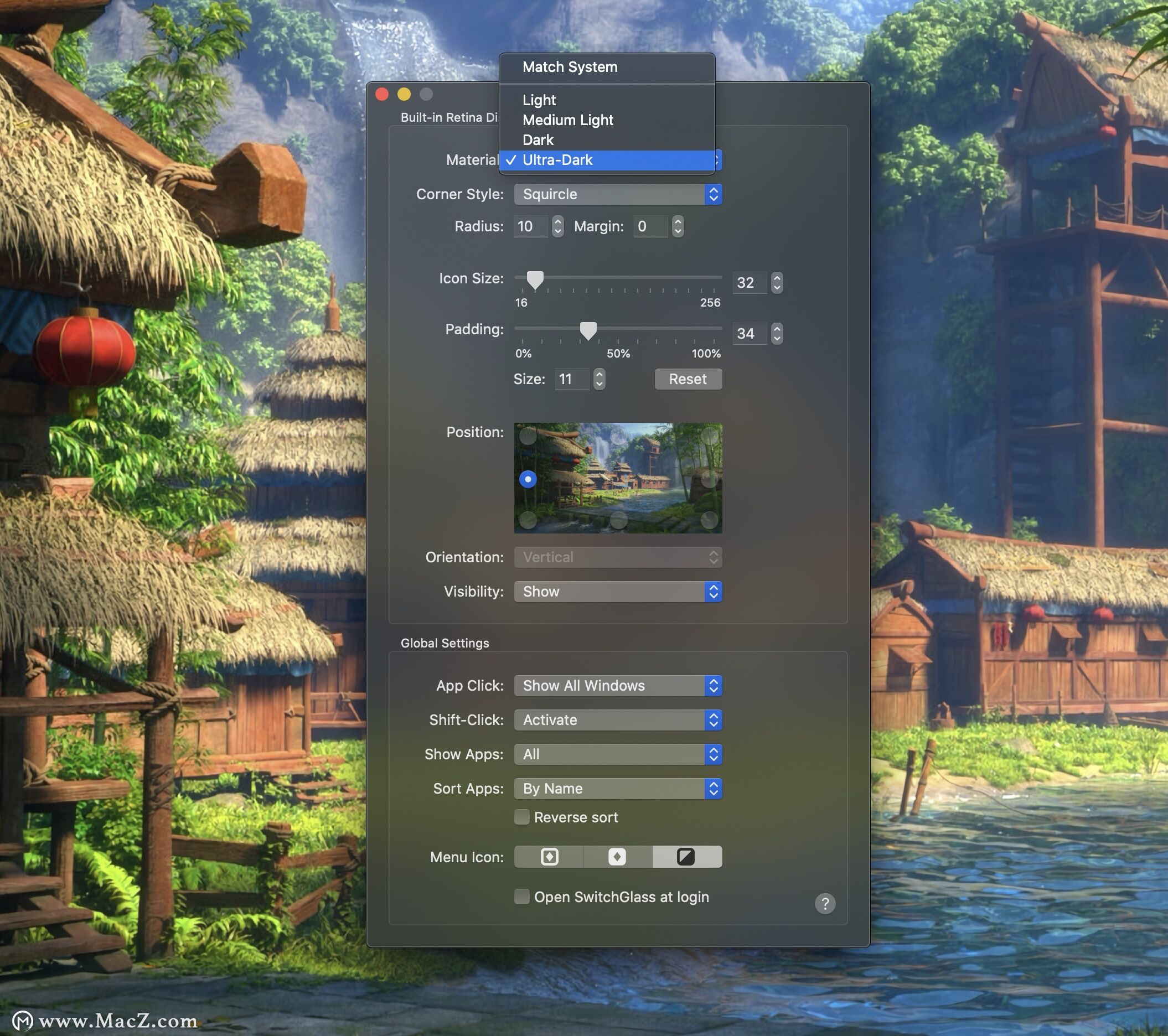
Task: Minimize the preferences window with yellow button
Action: click(404, 94)
